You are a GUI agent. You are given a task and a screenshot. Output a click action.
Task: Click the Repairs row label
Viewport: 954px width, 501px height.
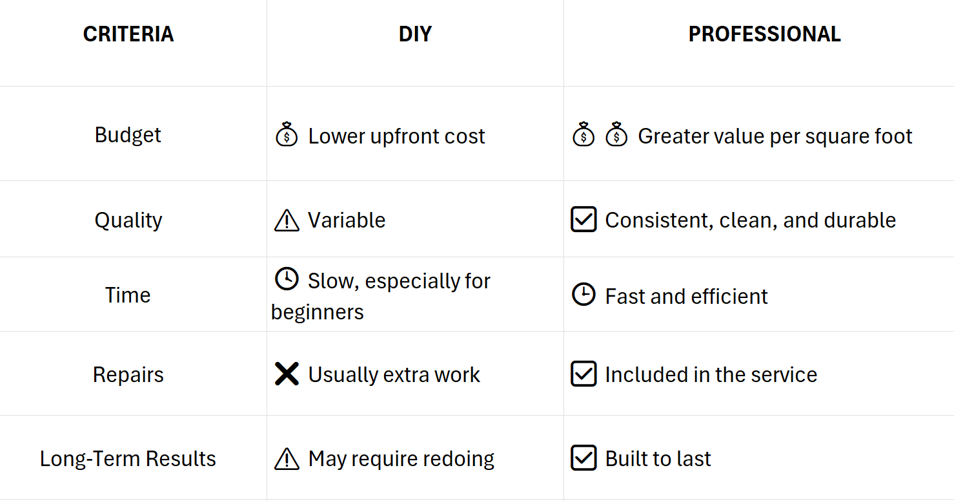click(128, 374)
